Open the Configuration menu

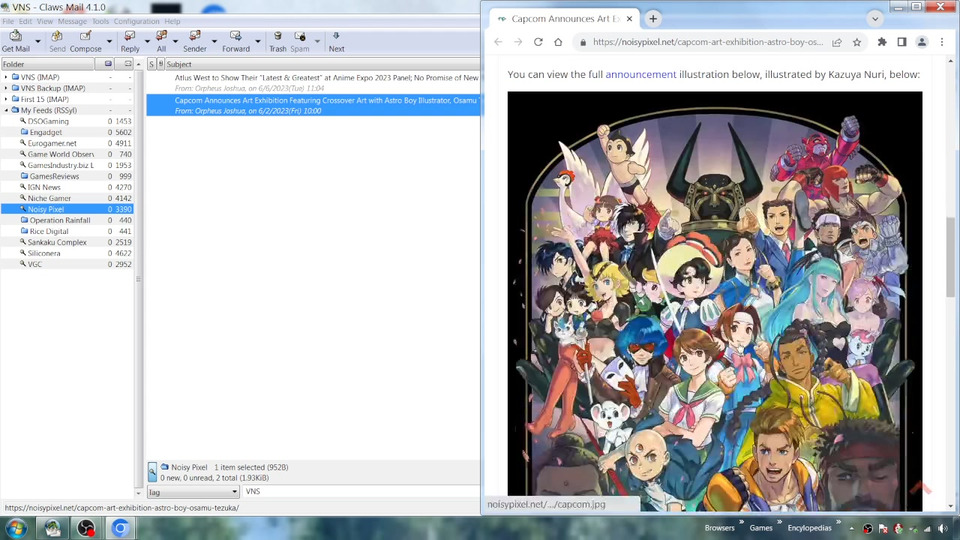click(136, 21)
